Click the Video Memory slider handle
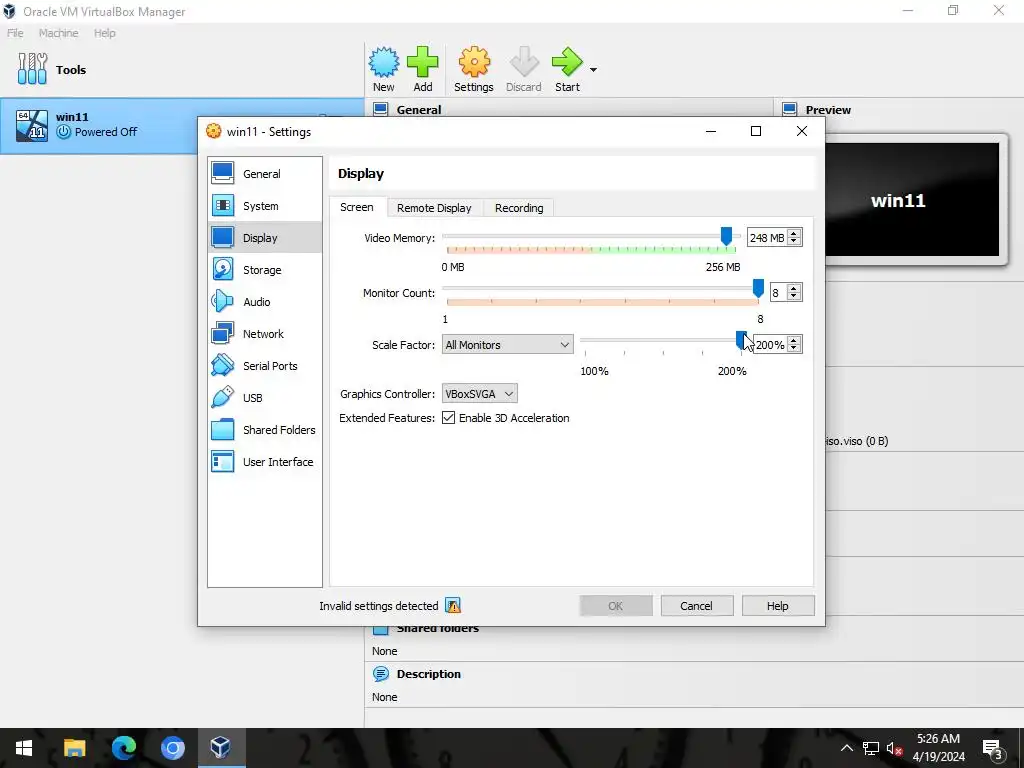The width and height of the screenshot is (1024, 768). pos(726,236)
